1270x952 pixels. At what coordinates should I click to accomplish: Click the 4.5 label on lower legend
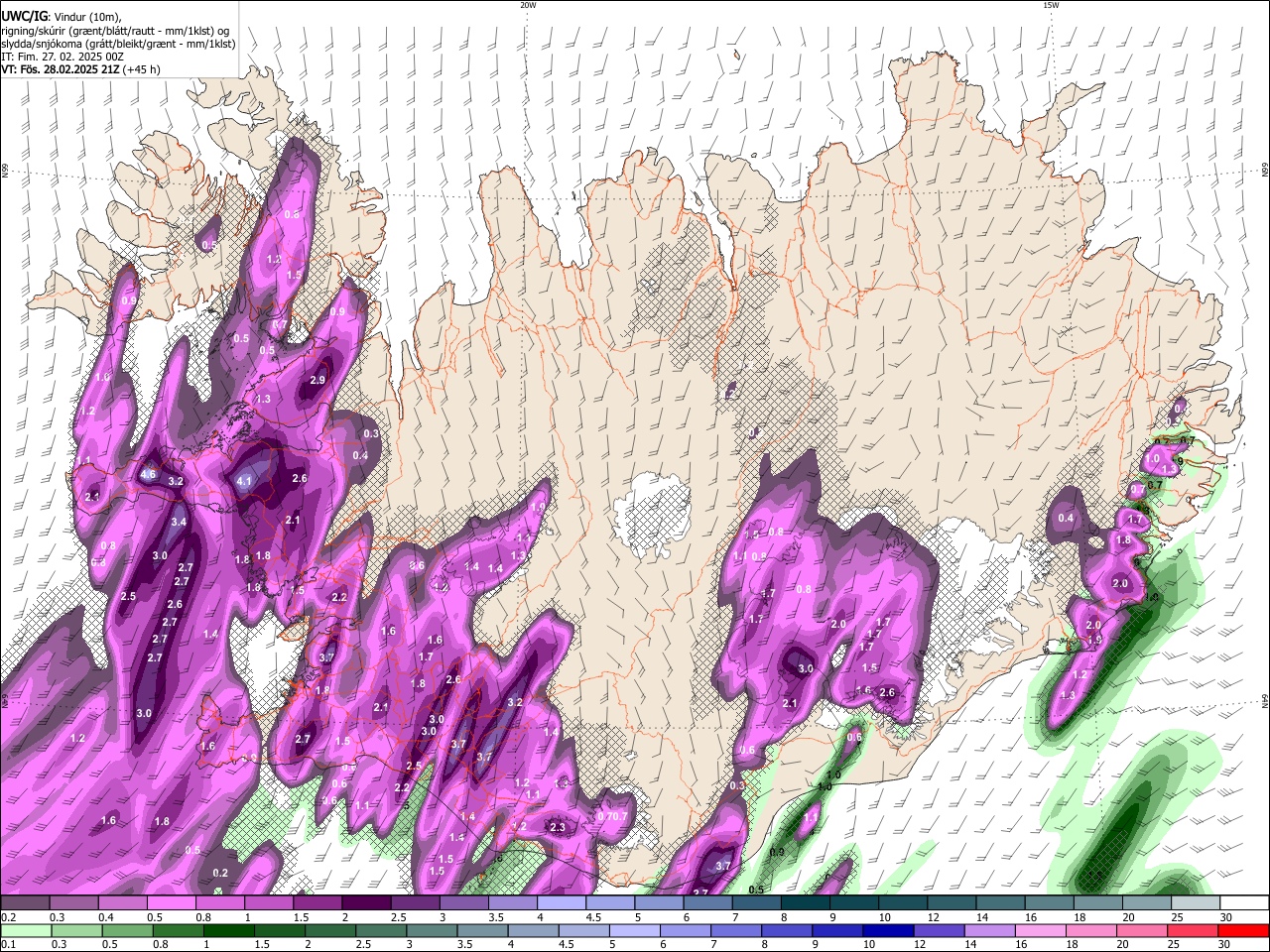(566, 945)
